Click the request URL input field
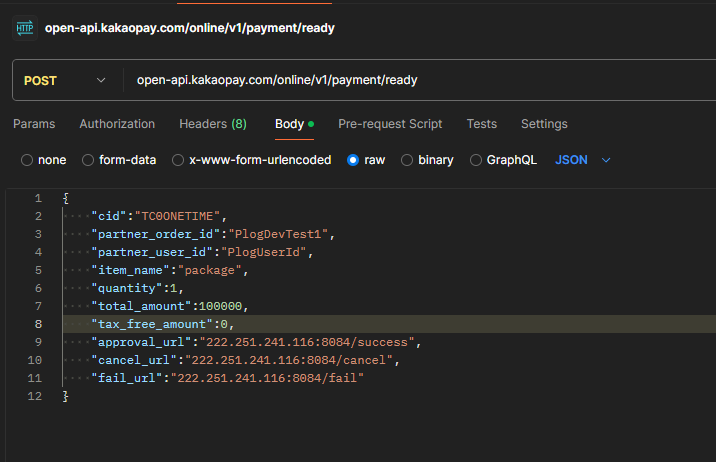This screenshot has height=462, width=716. point(420,80)
